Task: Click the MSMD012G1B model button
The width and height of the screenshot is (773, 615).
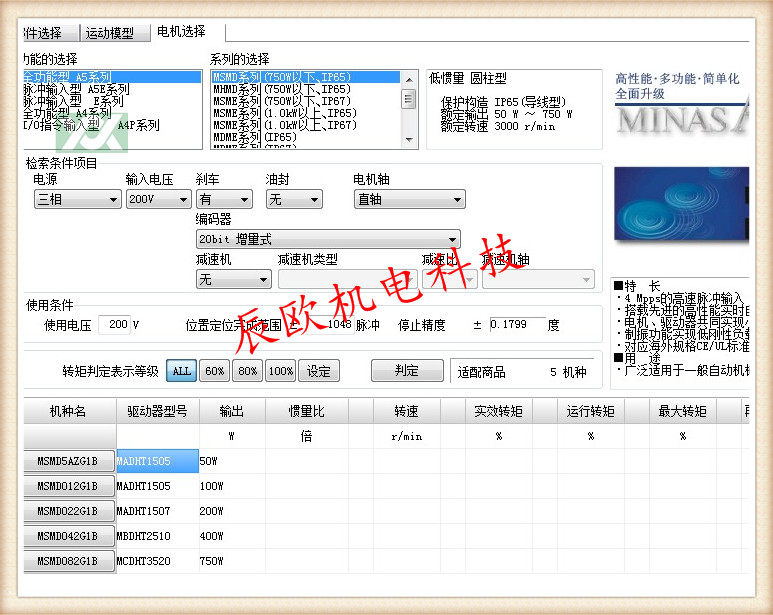Action: 69,486
